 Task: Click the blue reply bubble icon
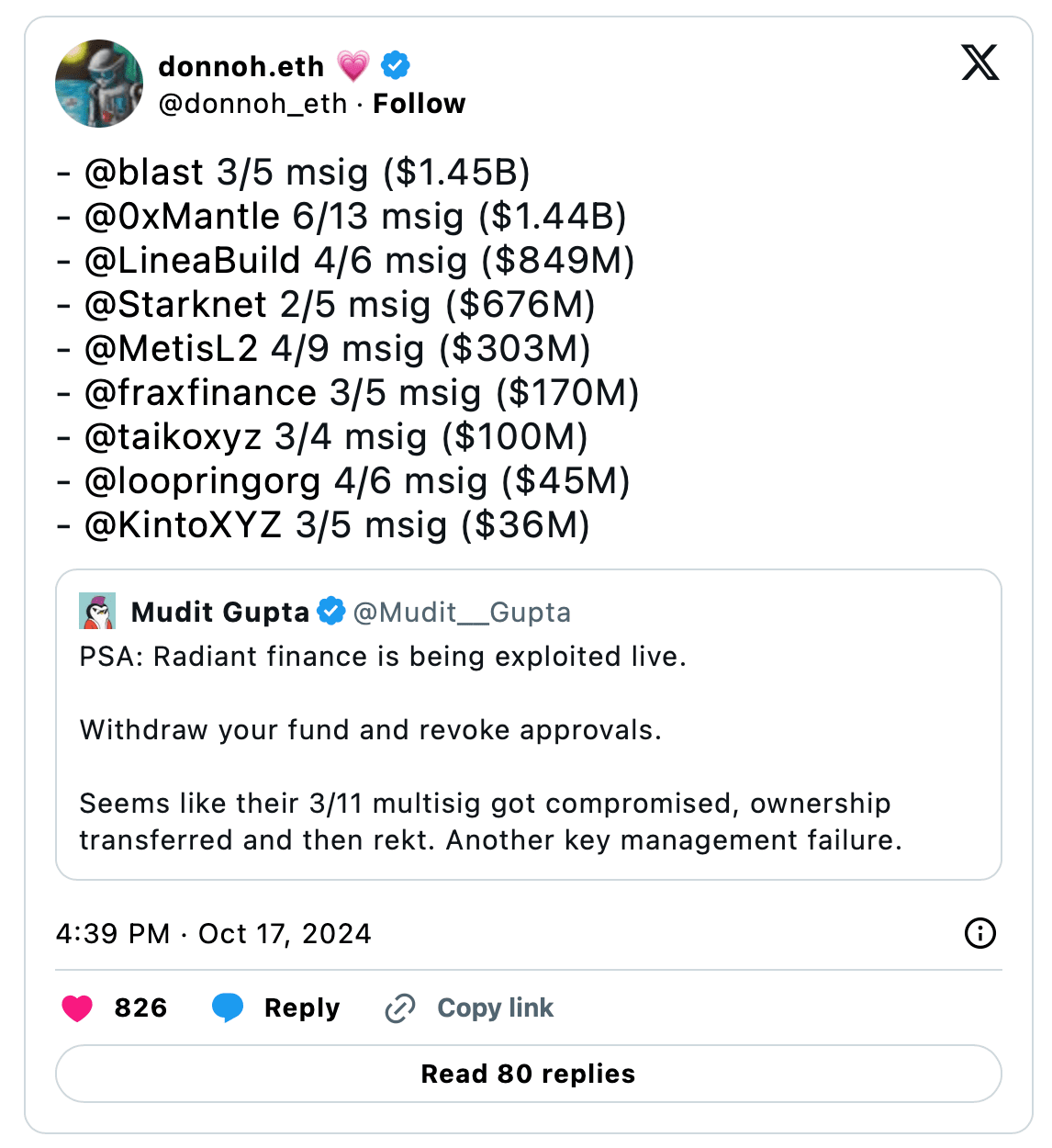pyautogui.click(x=227, y=1008)
